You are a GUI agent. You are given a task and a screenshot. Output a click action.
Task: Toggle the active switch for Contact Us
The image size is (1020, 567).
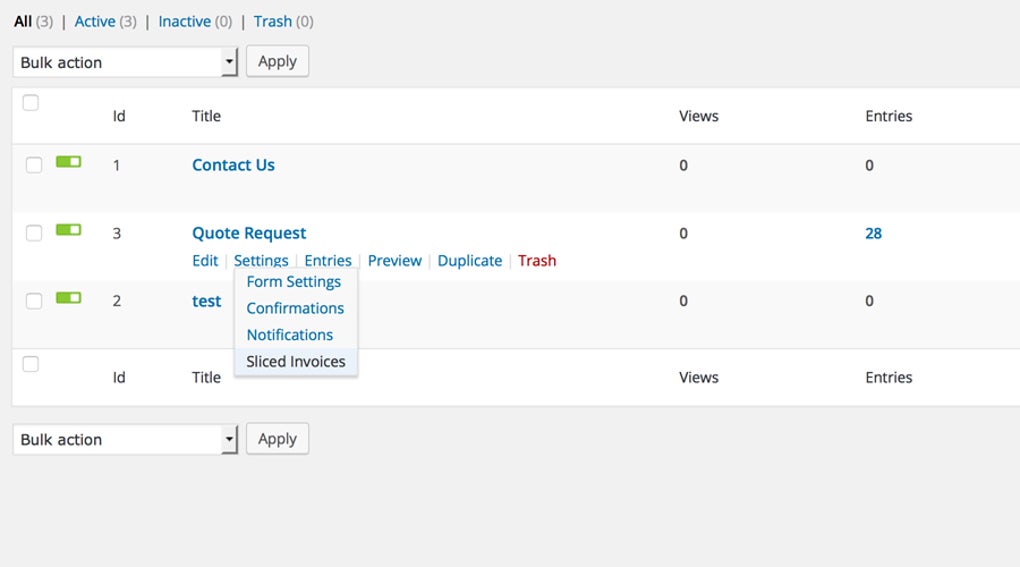point(68,162)
